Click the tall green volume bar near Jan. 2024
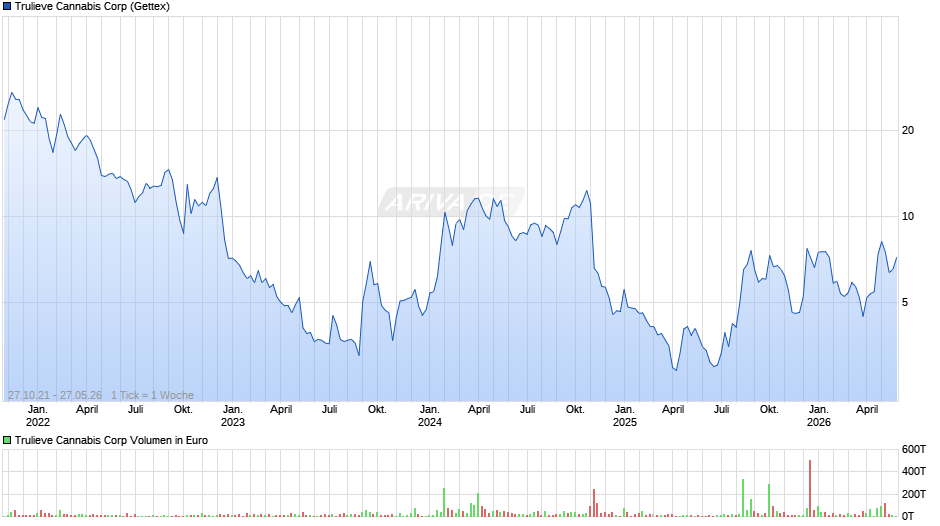The image size is (940, 526). (x=444, y=502)
